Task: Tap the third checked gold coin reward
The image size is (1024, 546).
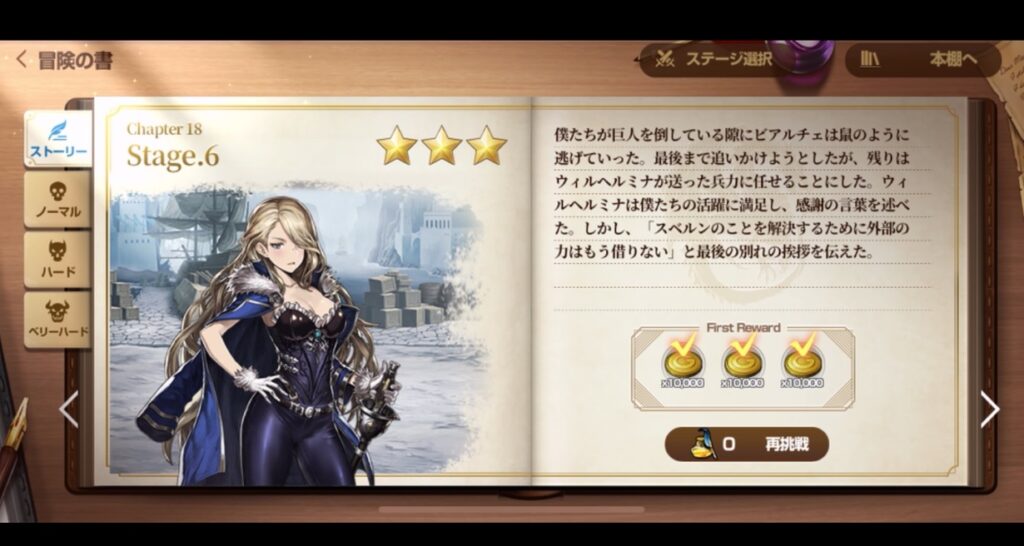Action: 802,361
